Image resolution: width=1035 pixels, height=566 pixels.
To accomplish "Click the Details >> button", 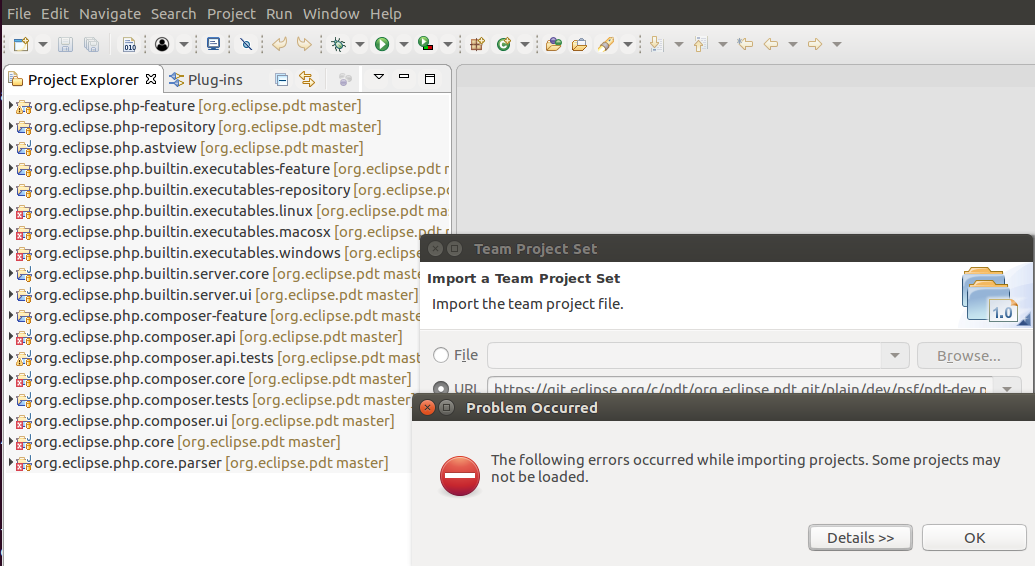I will [860, 538].
